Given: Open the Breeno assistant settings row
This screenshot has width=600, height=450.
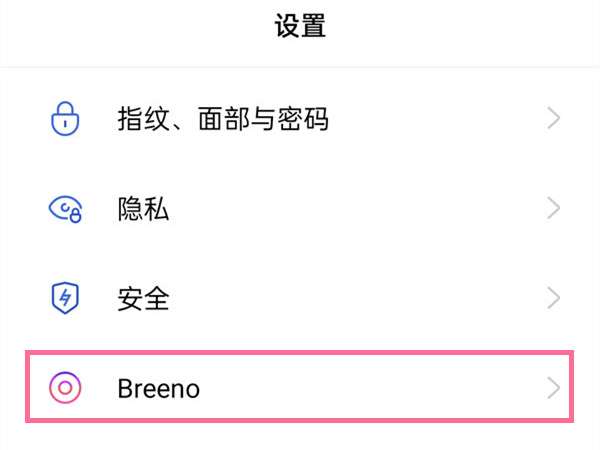Looking at the screenshot, I should point(350,387).
